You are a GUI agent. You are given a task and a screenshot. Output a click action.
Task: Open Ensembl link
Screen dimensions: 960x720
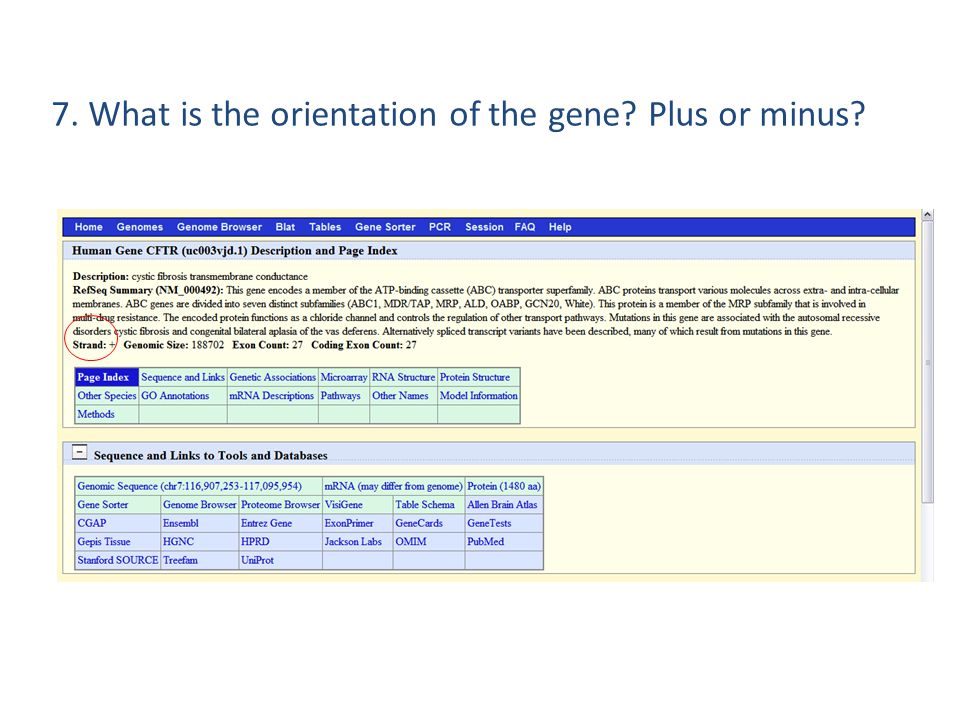[181, 523]
